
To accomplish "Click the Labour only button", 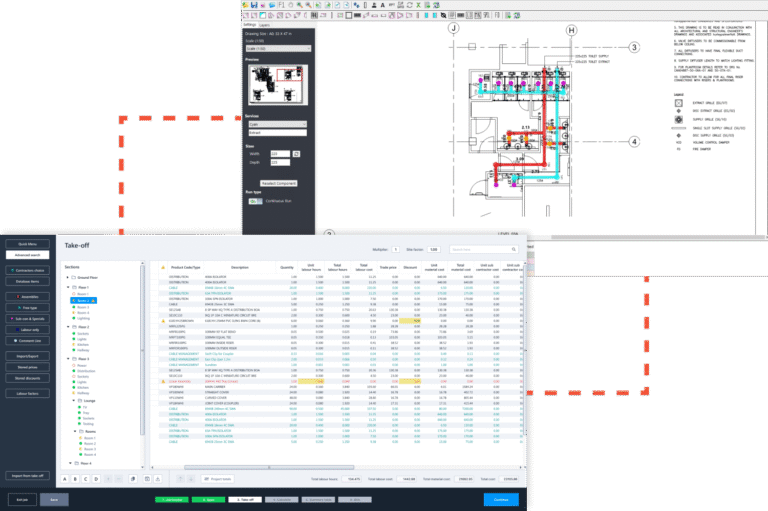I will coord(27,330).
